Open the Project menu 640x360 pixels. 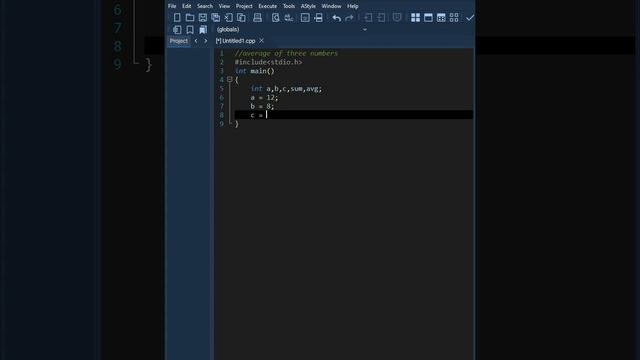pos(244,6)
